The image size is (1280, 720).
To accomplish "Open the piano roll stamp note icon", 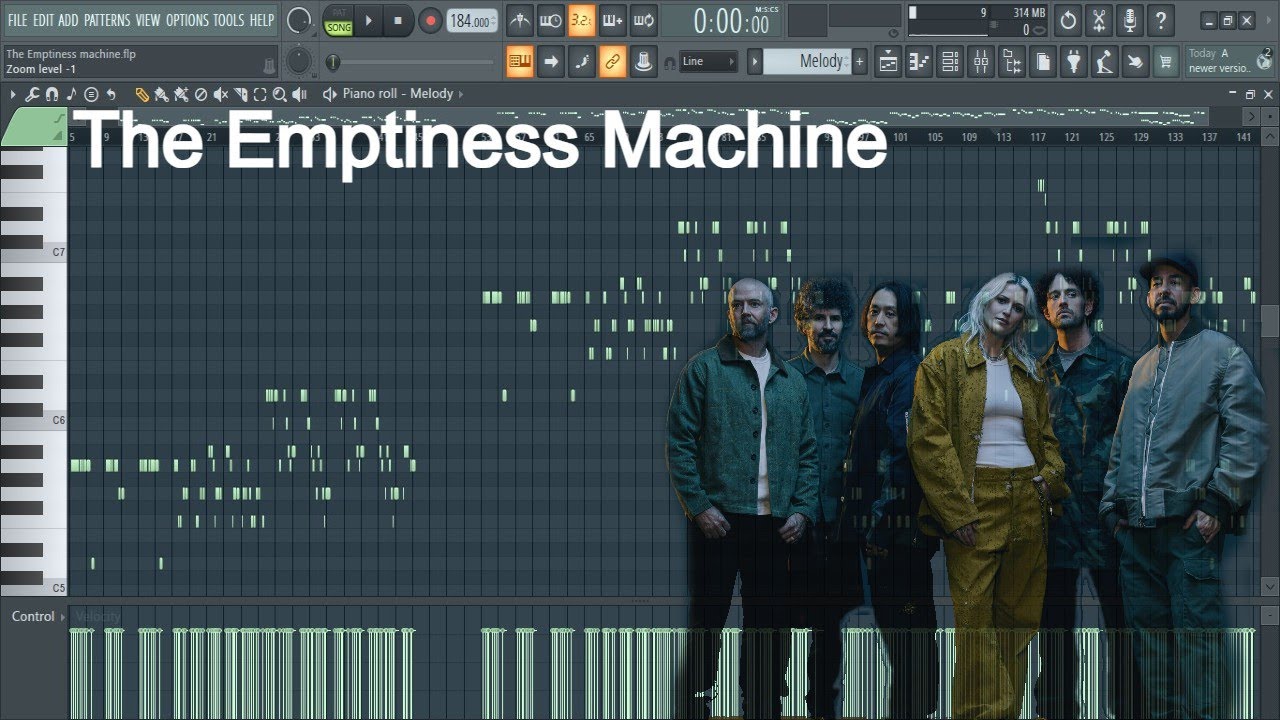I will (x=72, y=94).
